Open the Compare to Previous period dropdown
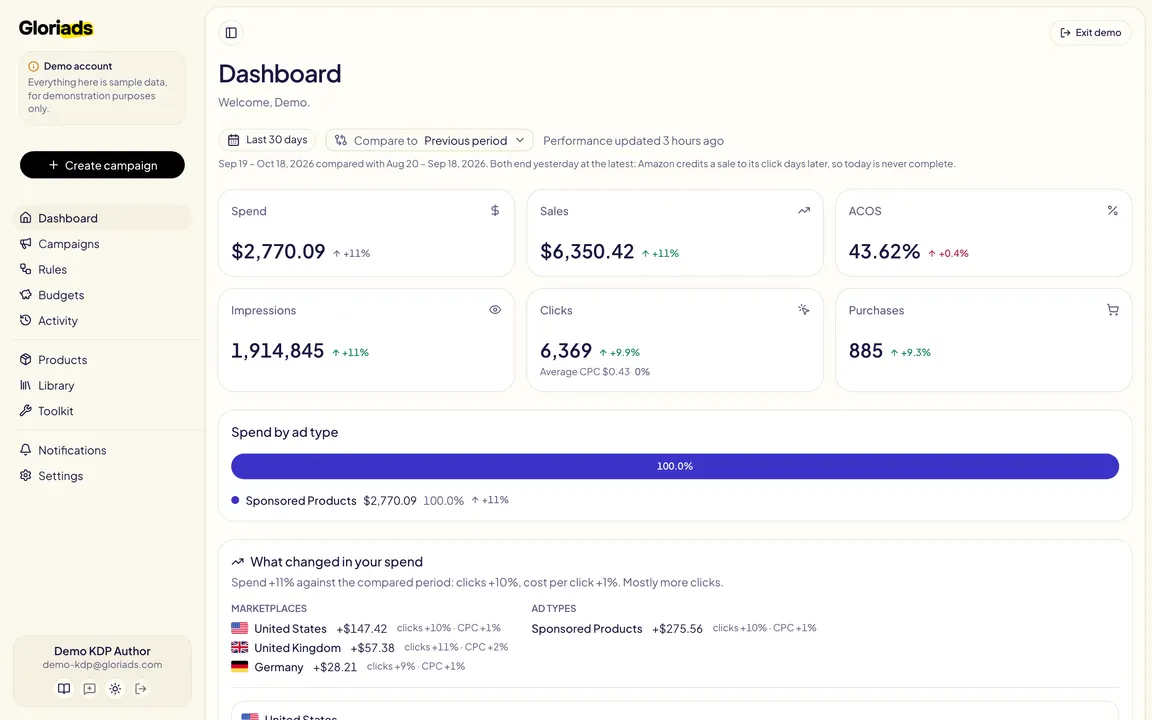Screen dimensions: 1152x720 click(x=429, y=140)
